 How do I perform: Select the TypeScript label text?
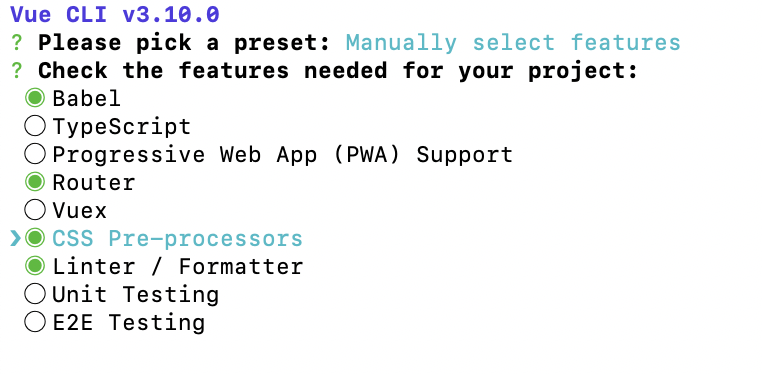click(121, 127)
